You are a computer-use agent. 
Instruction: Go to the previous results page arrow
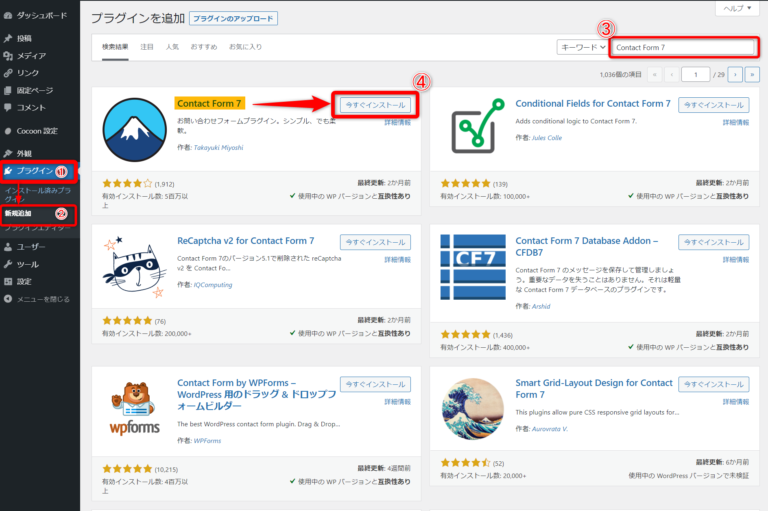pyautogui.click(x=672, y=74)
